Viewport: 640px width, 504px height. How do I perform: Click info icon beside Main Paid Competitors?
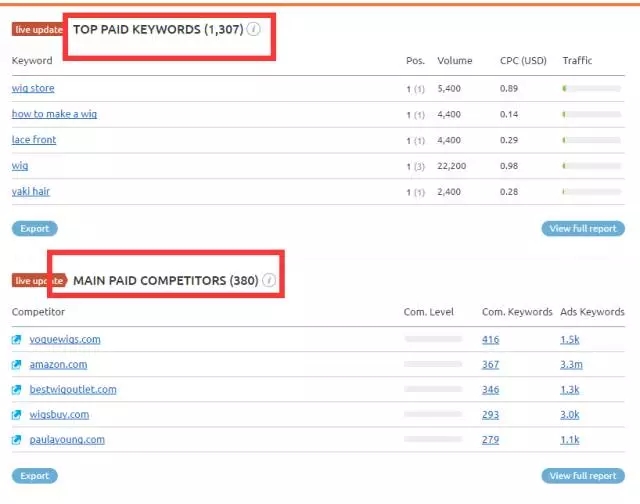click(268, 280)
